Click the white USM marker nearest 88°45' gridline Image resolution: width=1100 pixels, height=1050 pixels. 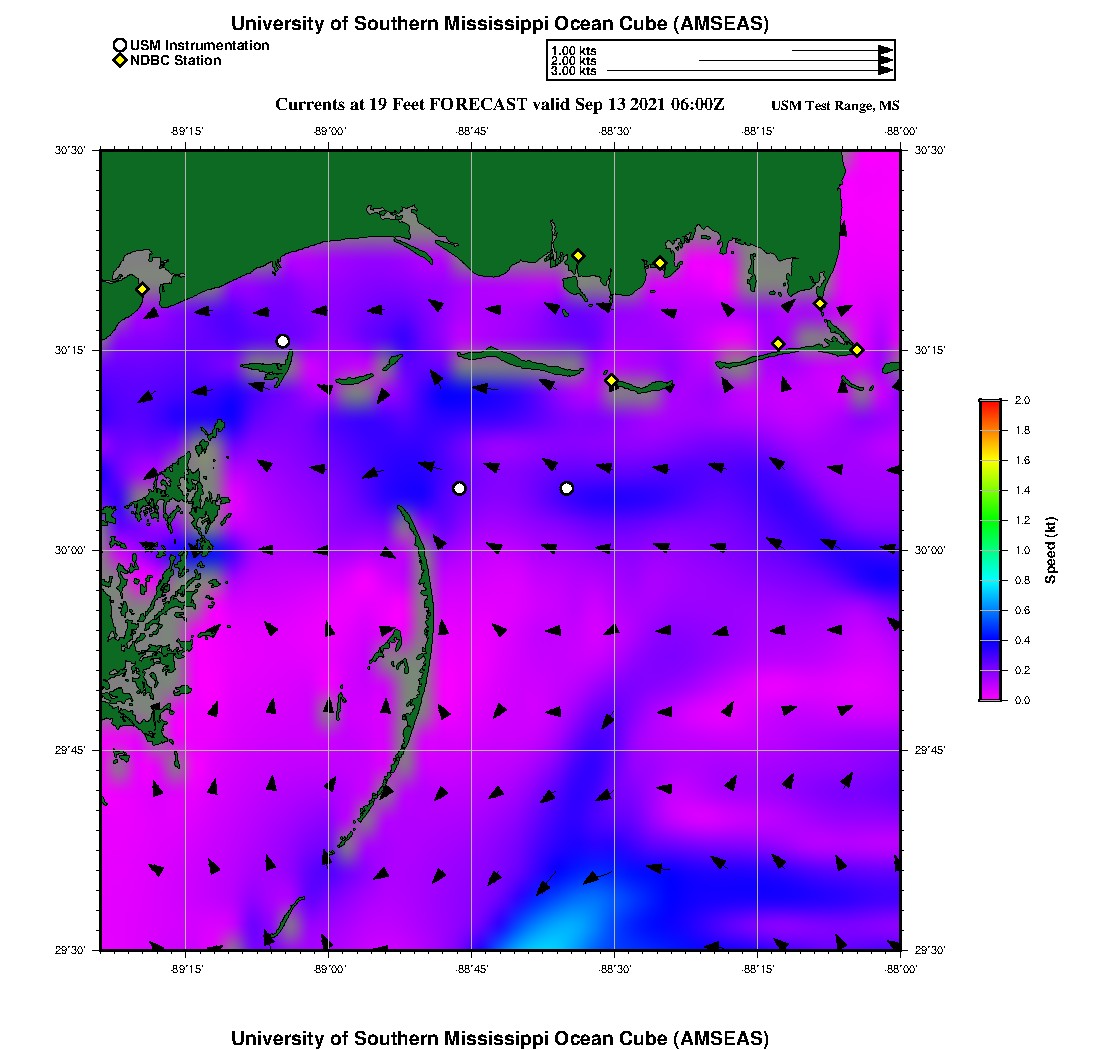(459, 488)
